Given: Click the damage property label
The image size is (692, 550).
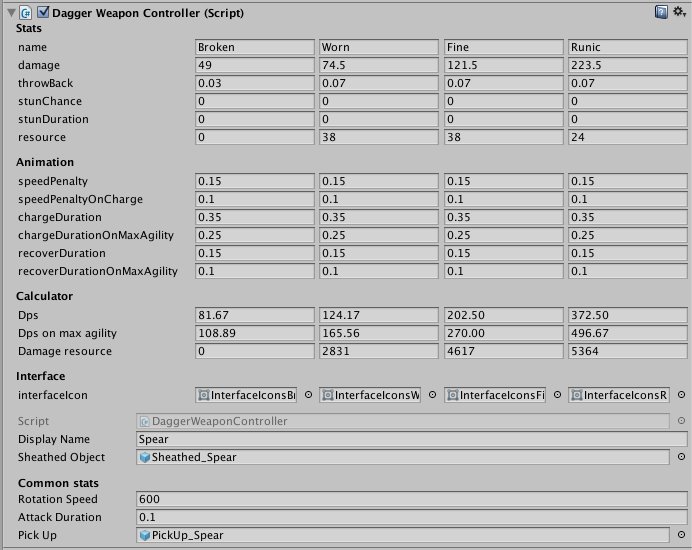Looking at the screenshot, I should coord(39,65).
